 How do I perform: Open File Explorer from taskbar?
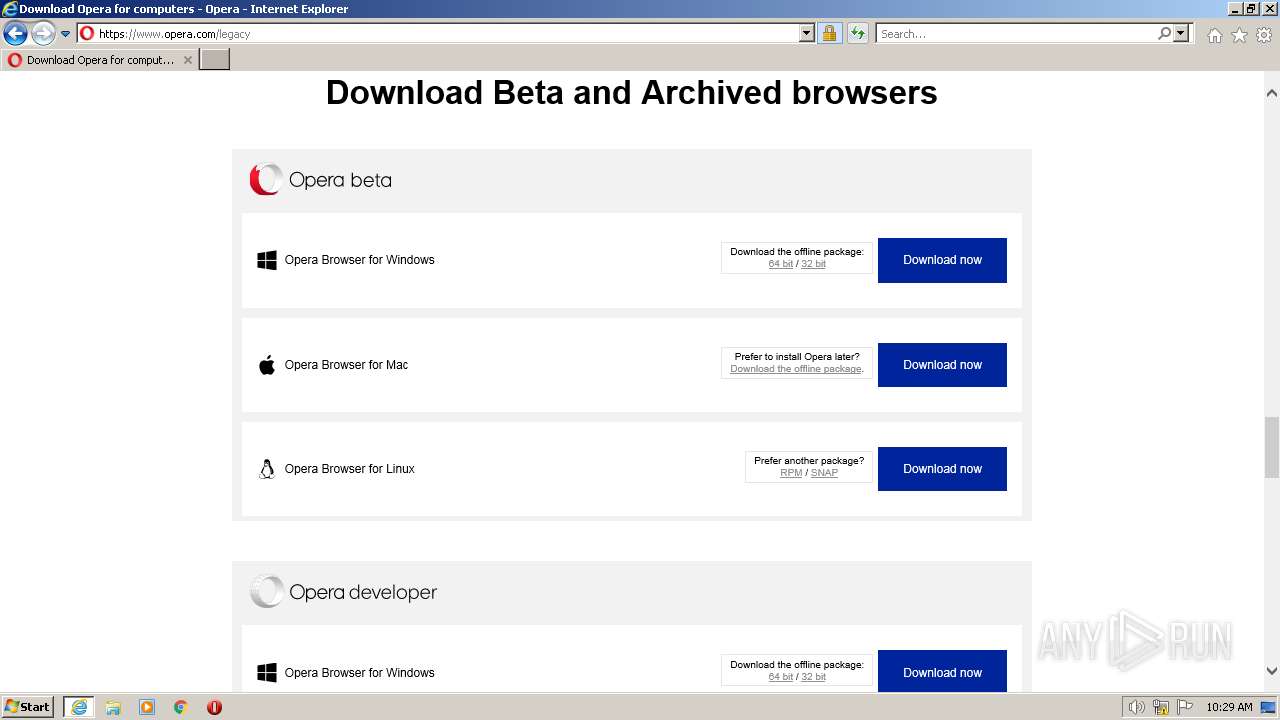113,707
